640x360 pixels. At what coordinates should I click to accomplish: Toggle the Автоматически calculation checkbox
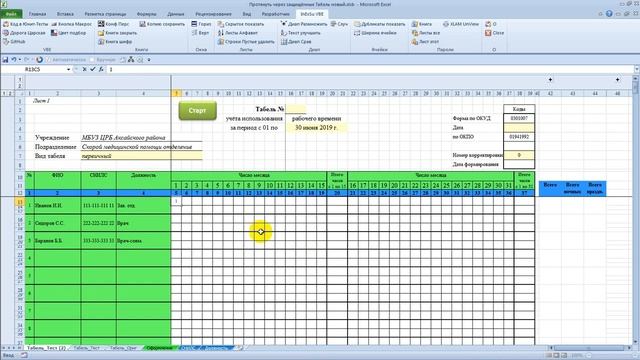point(49,60)
